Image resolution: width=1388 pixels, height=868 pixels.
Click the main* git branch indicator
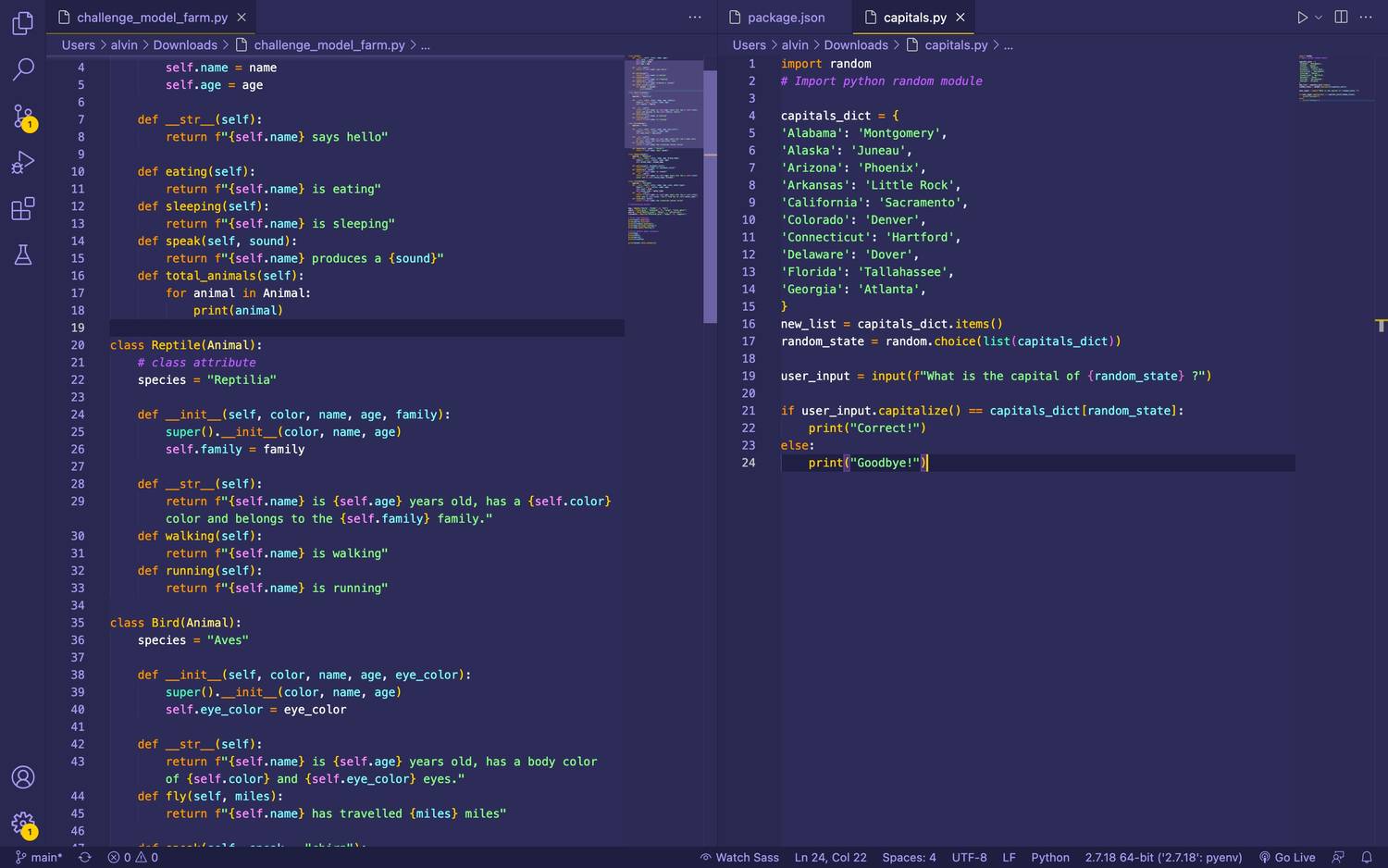point(40,857)
